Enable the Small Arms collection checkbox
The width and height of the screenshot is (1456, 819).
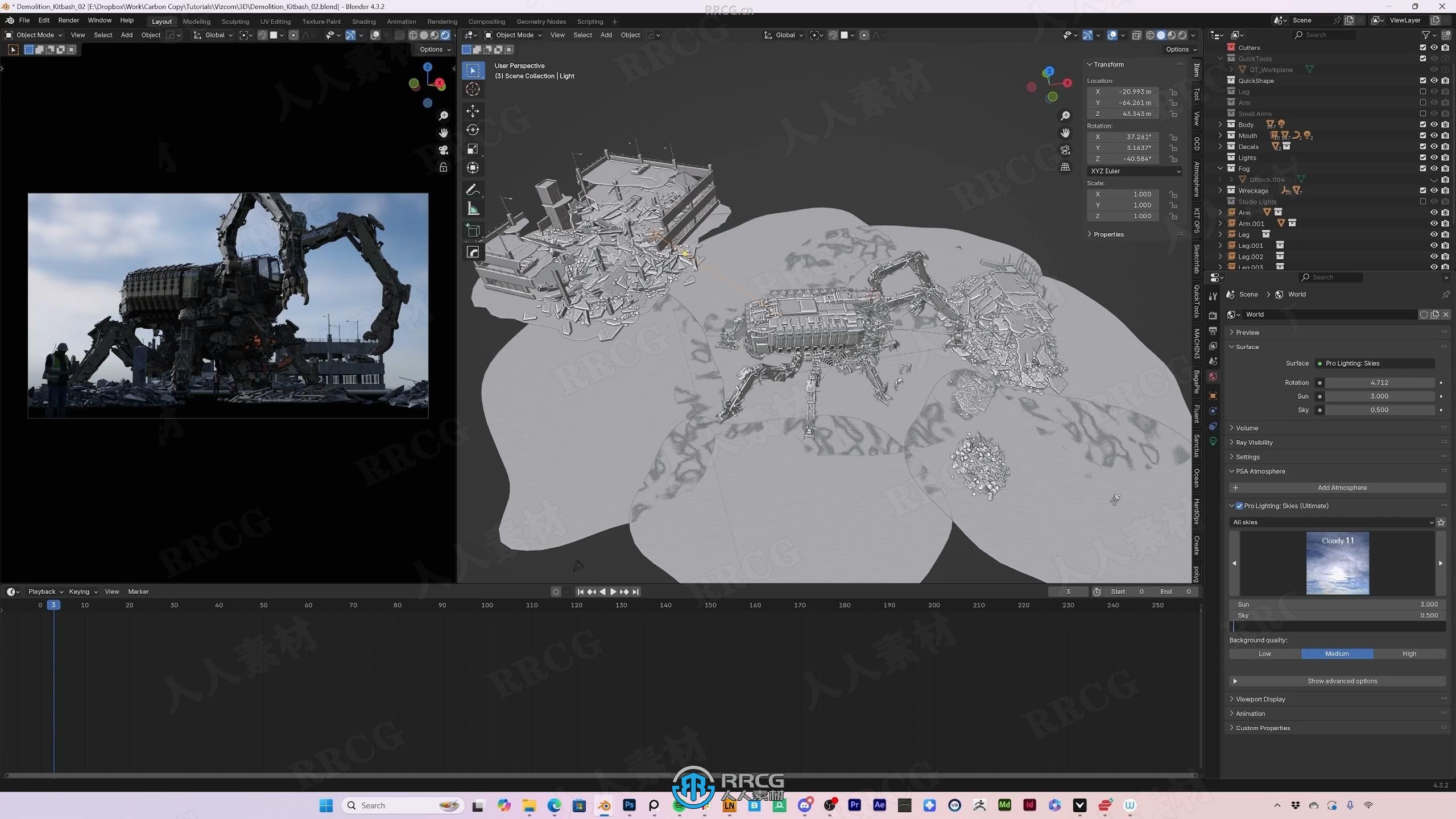pyautogui.click(x=1422, y=114)
